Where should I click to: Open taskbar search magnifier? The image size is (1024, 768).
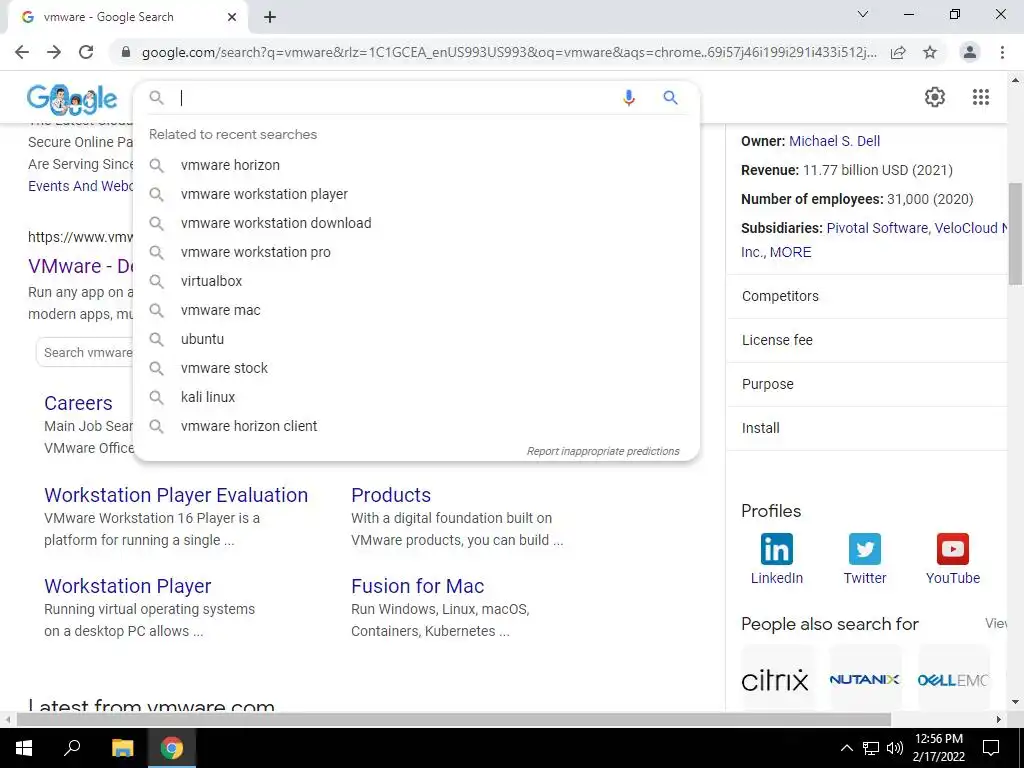click(x=72, y=748)
